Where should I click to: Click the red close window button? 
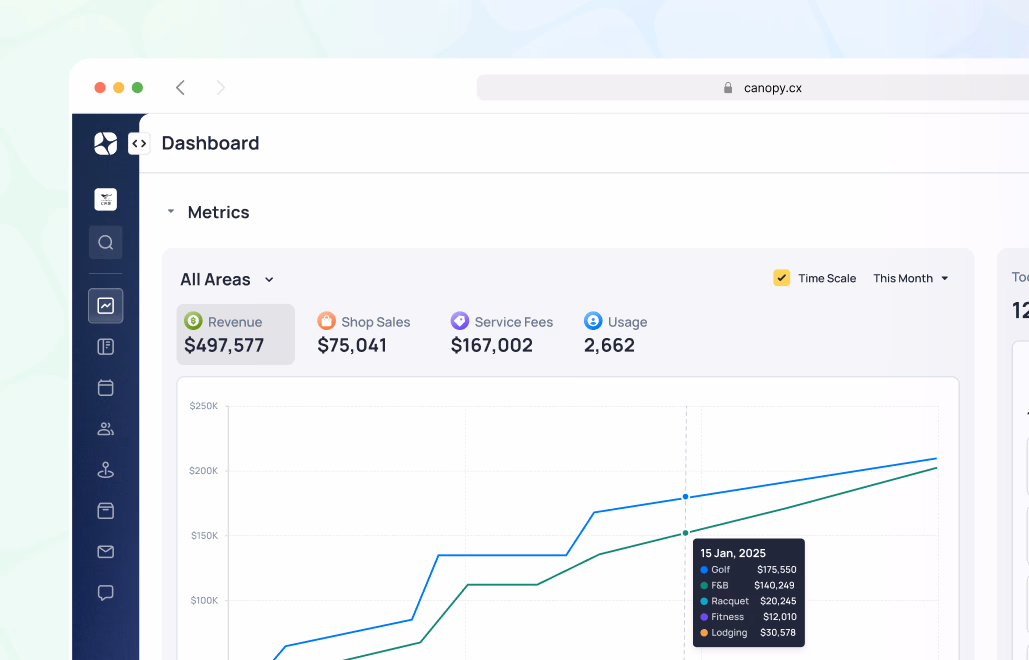(100, 87)
